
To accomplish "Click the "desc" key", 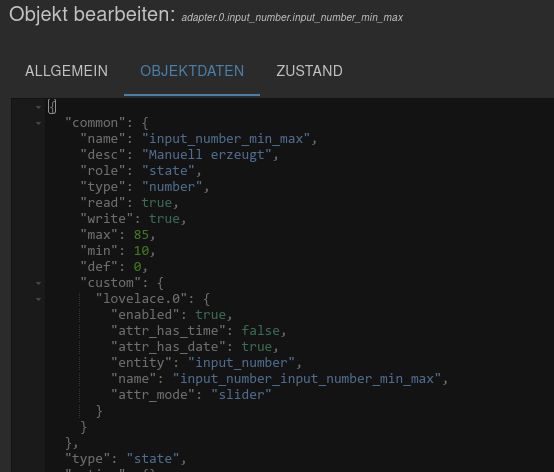I will coord(103,155).
